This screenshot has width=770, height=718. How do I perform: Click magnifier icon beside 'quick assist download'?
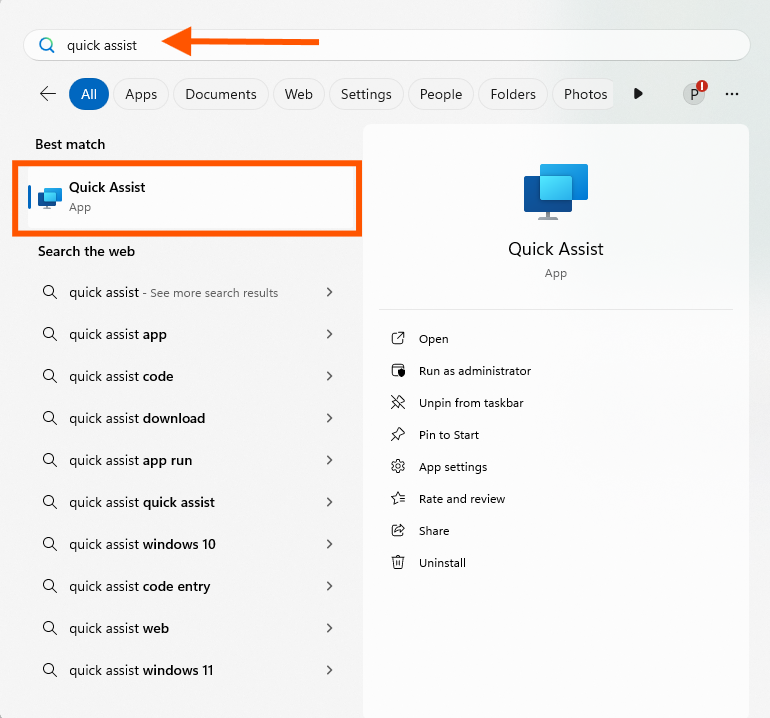click(x=50, y=418)
